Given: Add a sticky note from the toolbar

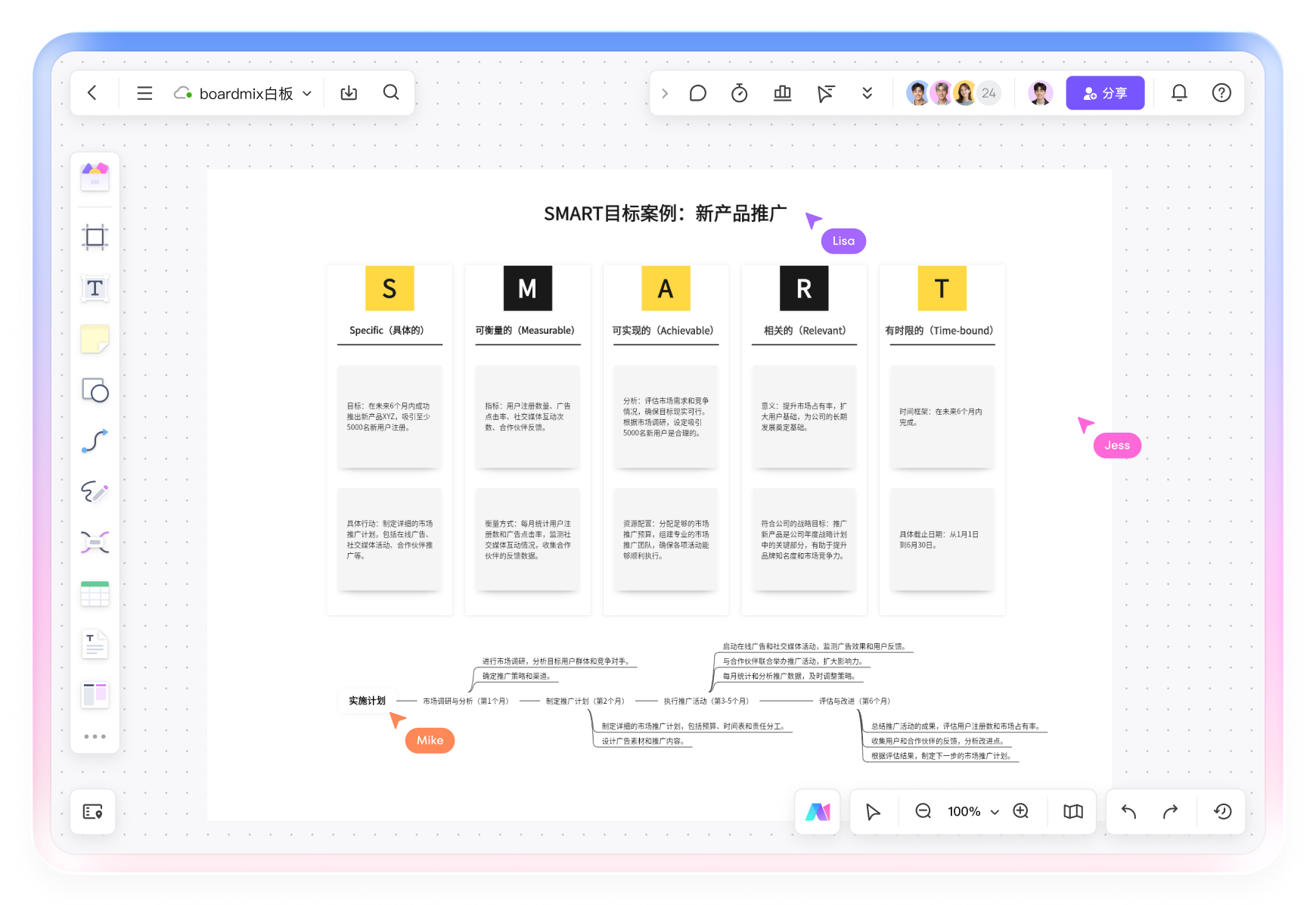Looking at the screenshot, I should pos(94,339).
